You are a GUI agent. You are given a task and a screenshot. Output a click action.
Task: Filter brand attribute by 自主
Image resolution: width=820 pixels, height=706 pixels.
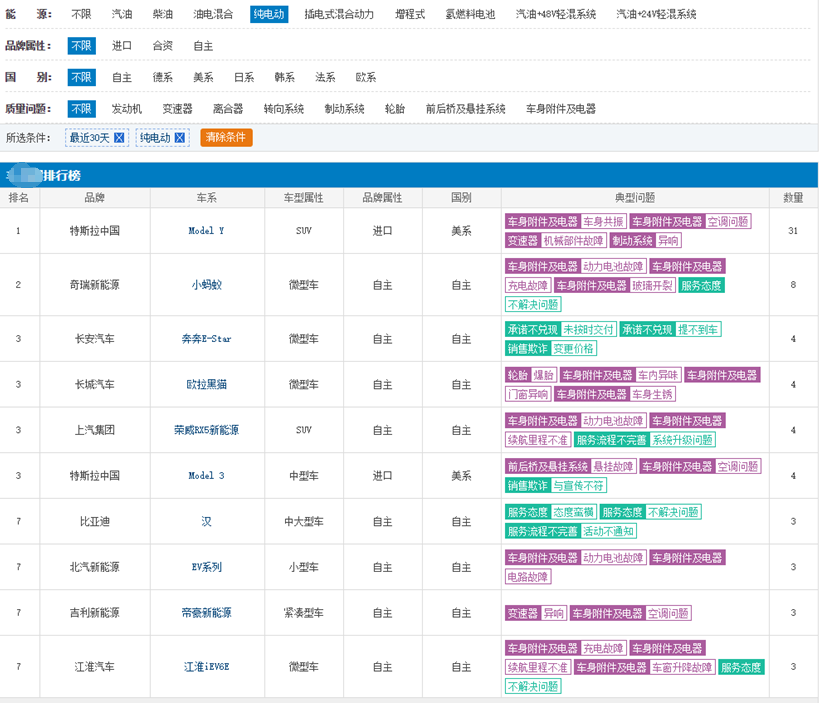[x=203, y=46]
